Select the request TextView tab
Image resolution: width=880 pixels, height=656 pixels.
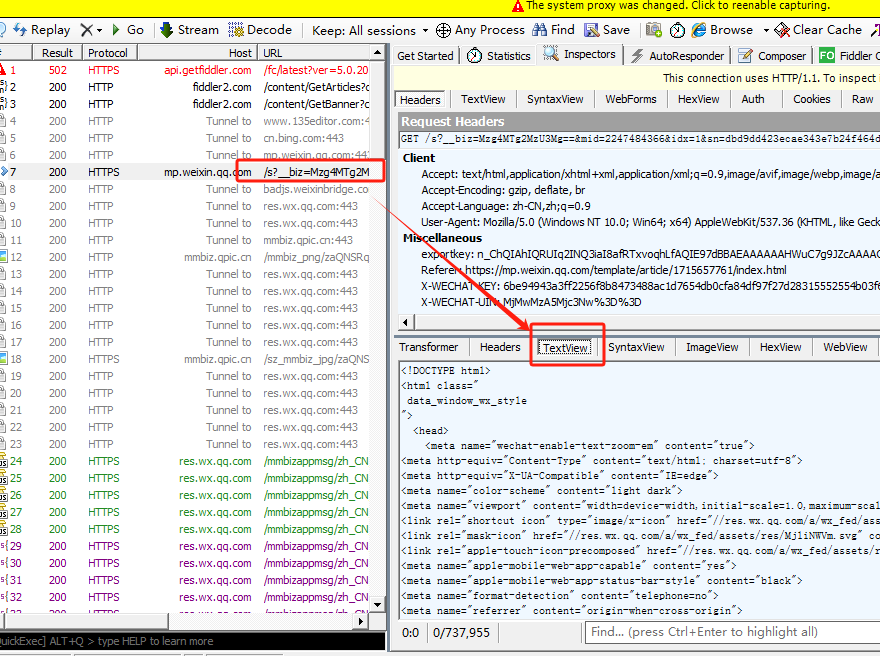(483, 99)
